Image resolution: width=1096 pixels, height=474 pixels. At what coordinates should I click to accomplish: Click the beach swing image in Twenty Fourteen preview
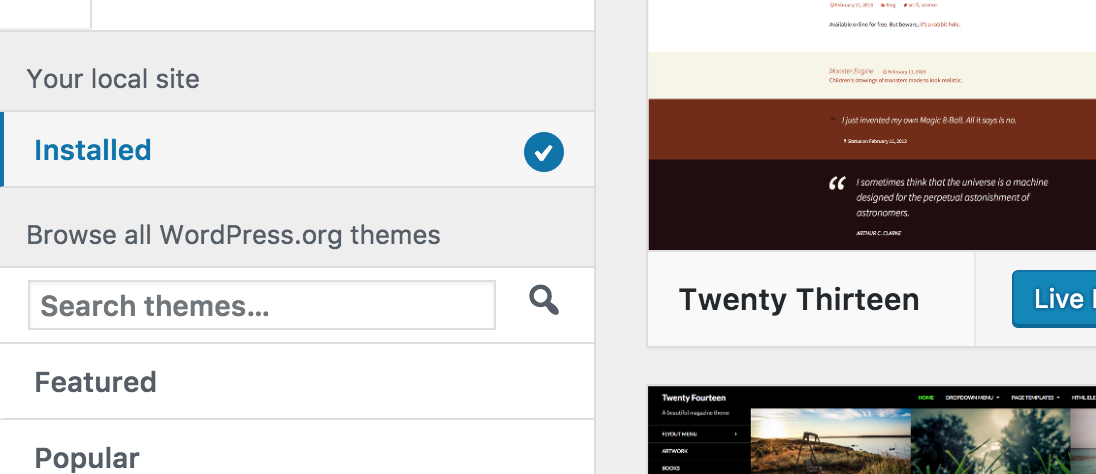click(830, 441)
